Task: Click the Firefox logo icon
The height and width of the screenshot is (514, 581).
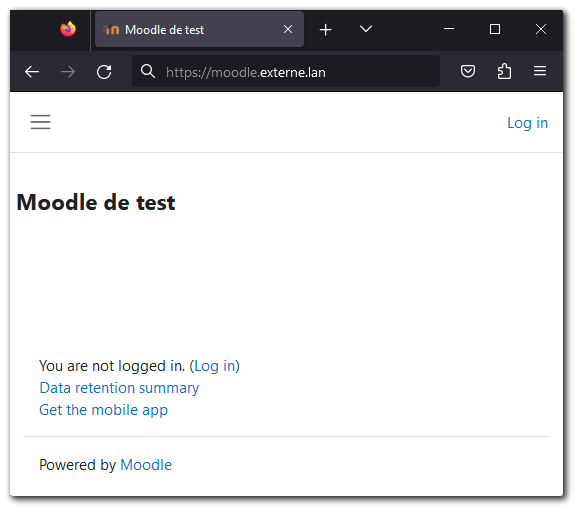Action: pos(68,29)
